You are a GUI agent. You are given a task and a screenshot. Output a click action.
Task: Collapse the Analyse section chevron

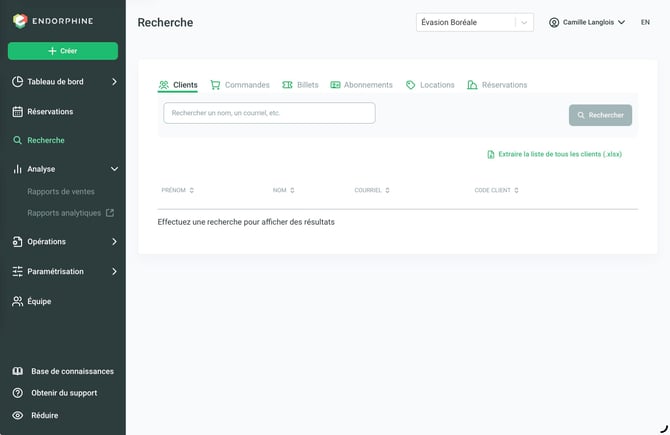pyautogui.click(x=114, y=169)
